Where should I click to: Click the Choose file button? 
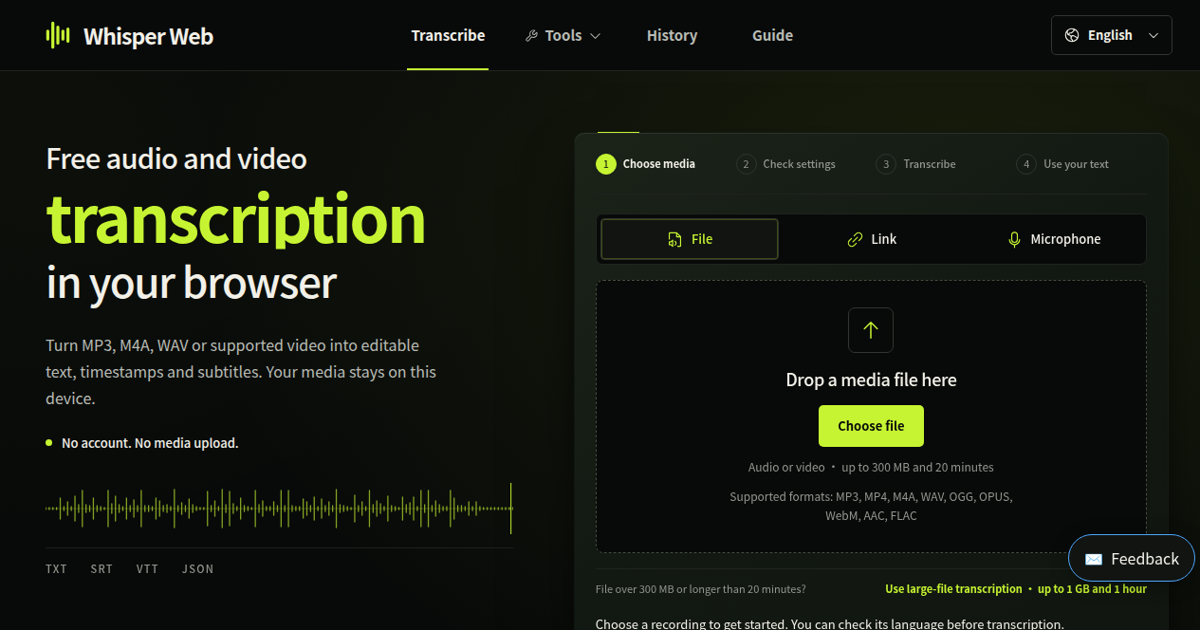[x=871, y=426]
